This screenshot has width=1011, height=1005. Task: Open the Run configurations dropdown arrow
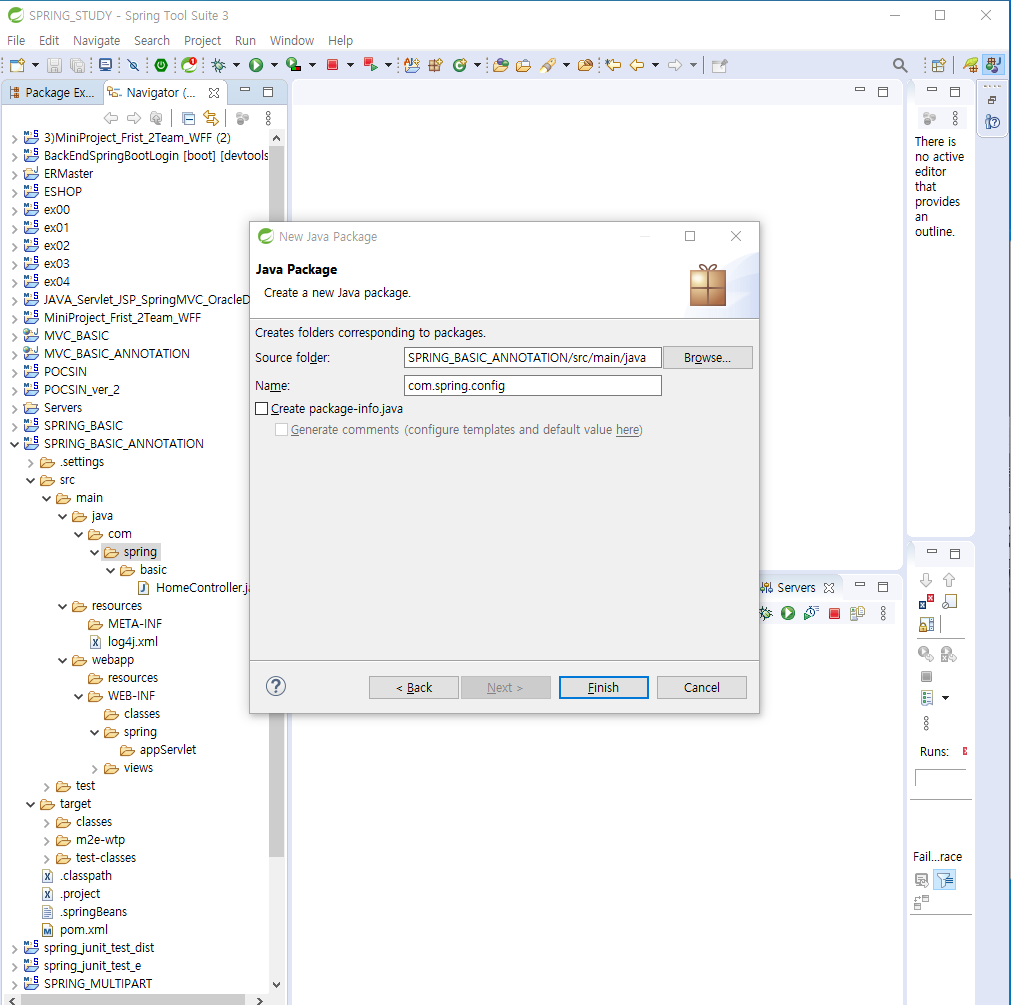pyautogui.click(x=274, y=65)
